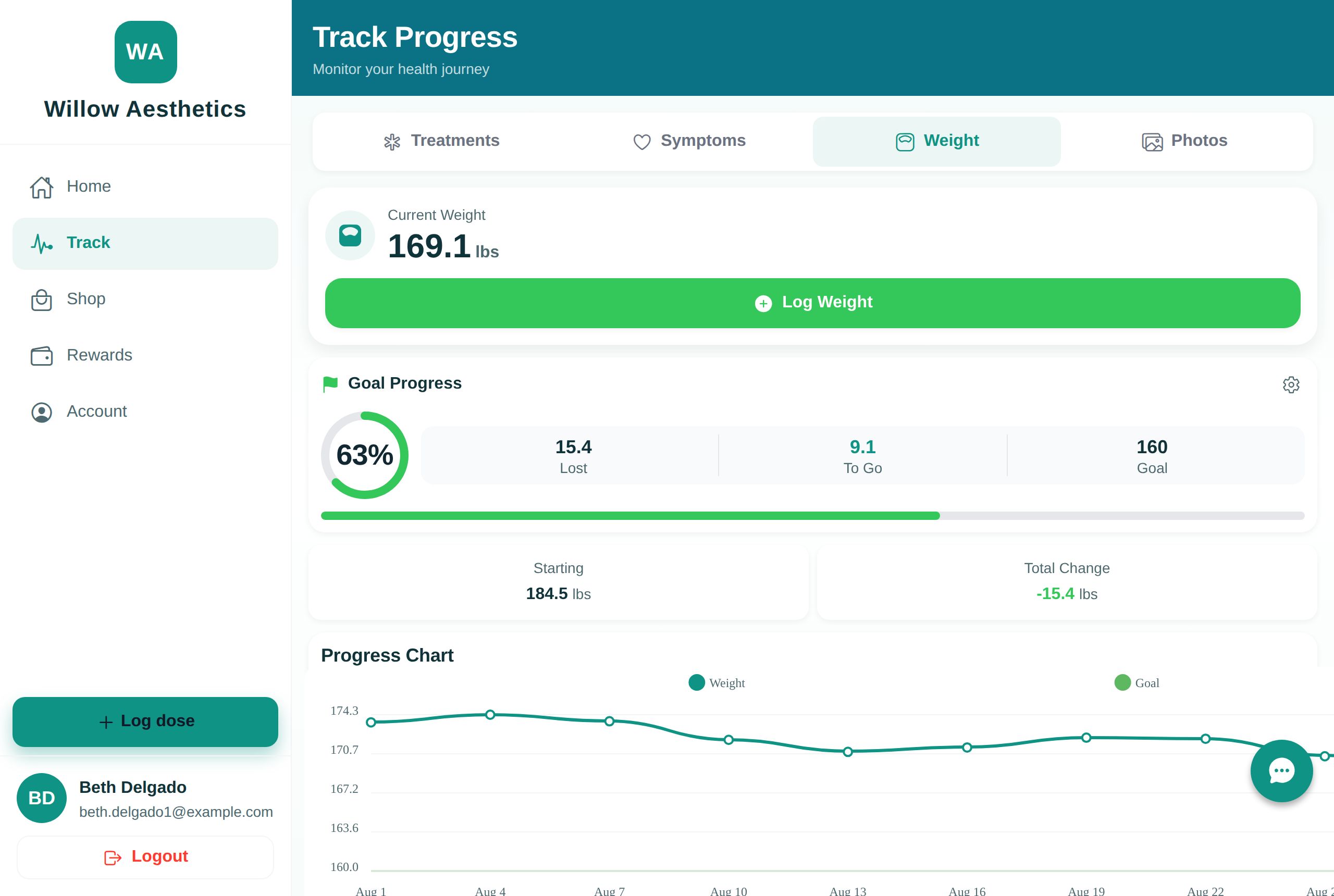The image size is (1334, 896).
Task: Click the BD user avatar
Action: tap(42, 798)
